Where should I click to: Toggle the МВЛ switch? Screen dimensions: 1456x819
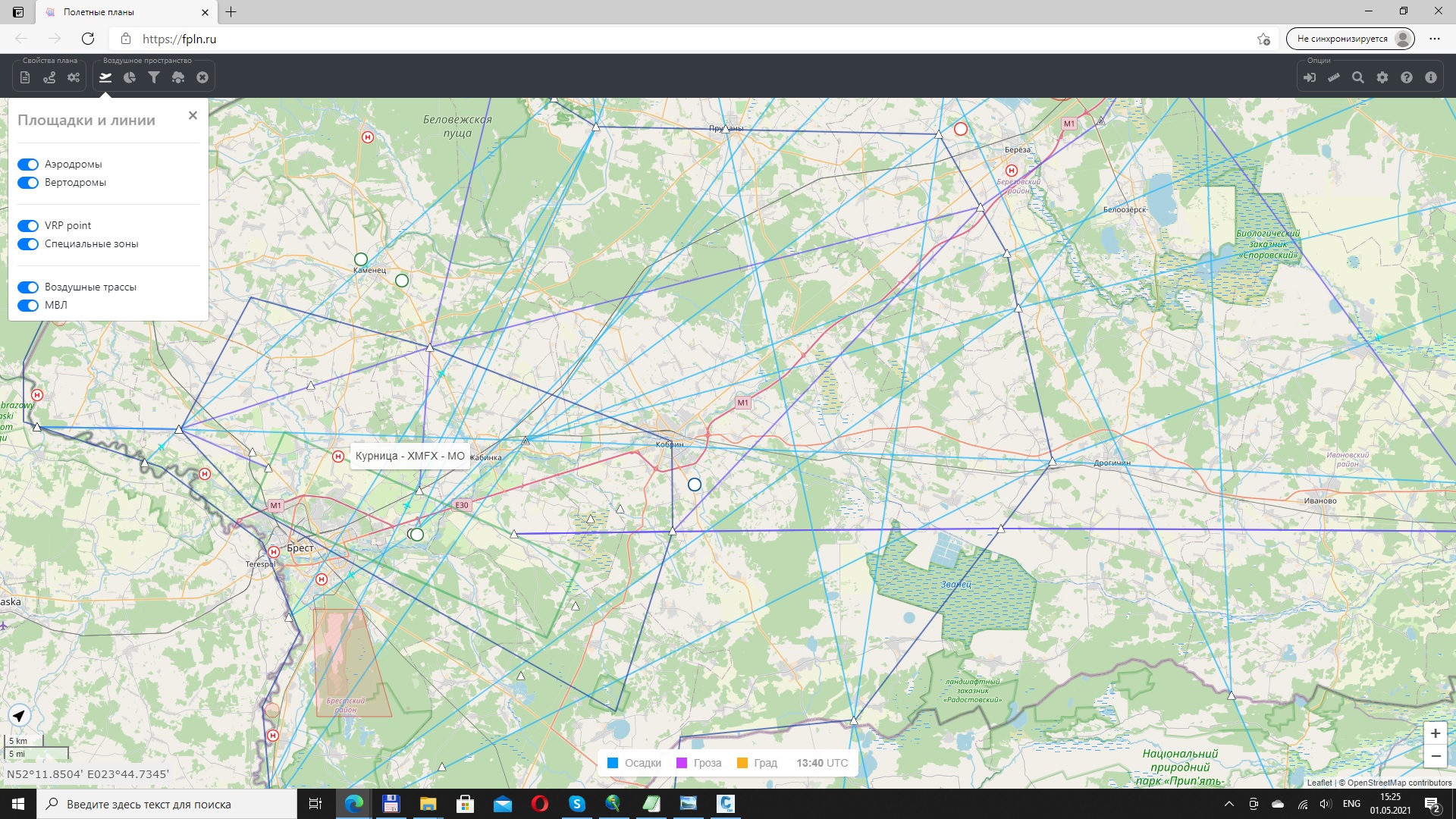[x=28, y=306]
